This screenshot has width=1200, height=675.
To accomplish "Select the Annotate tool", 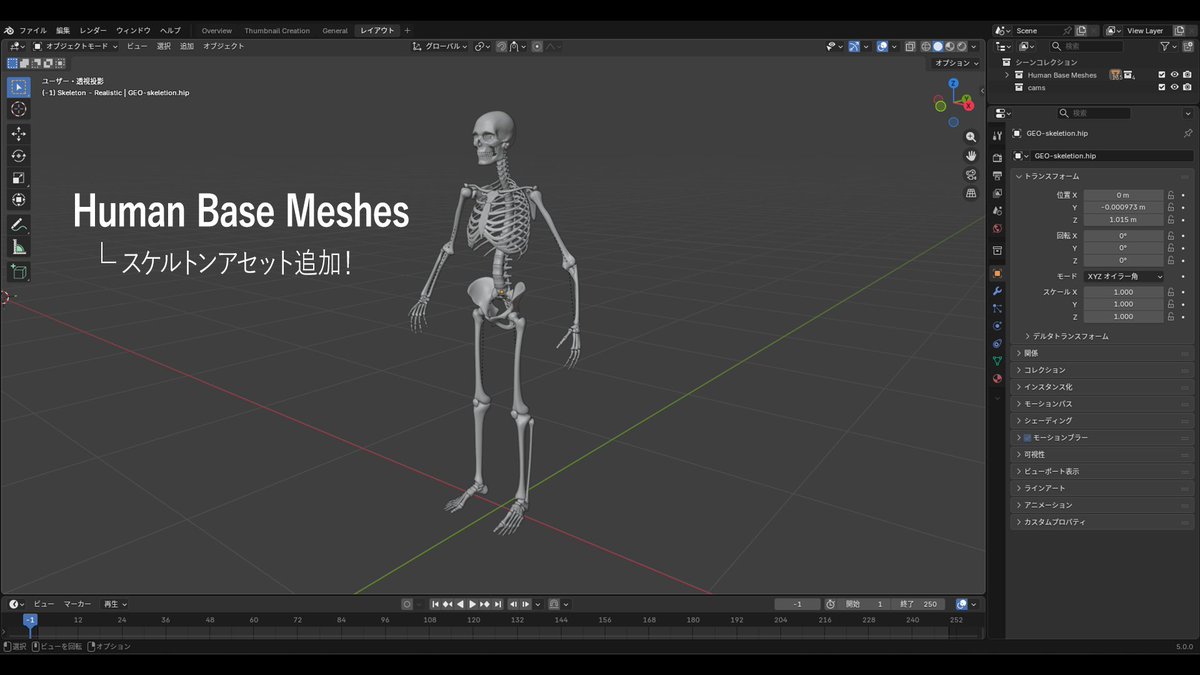I will point(18,224).
